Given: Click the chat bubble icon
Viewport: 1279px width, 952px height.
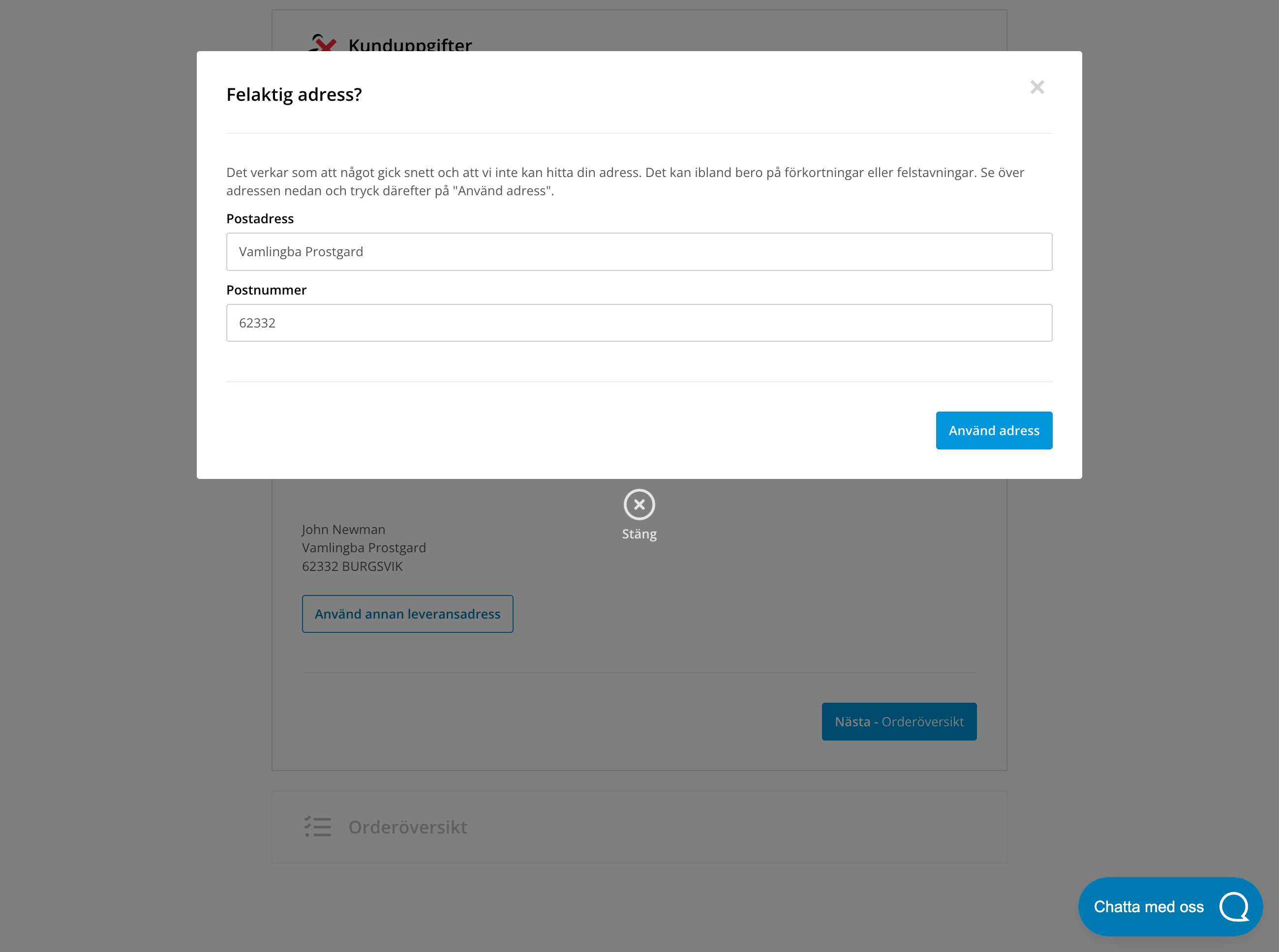Looking at the screenshot, I should (x=1233, y=906).
